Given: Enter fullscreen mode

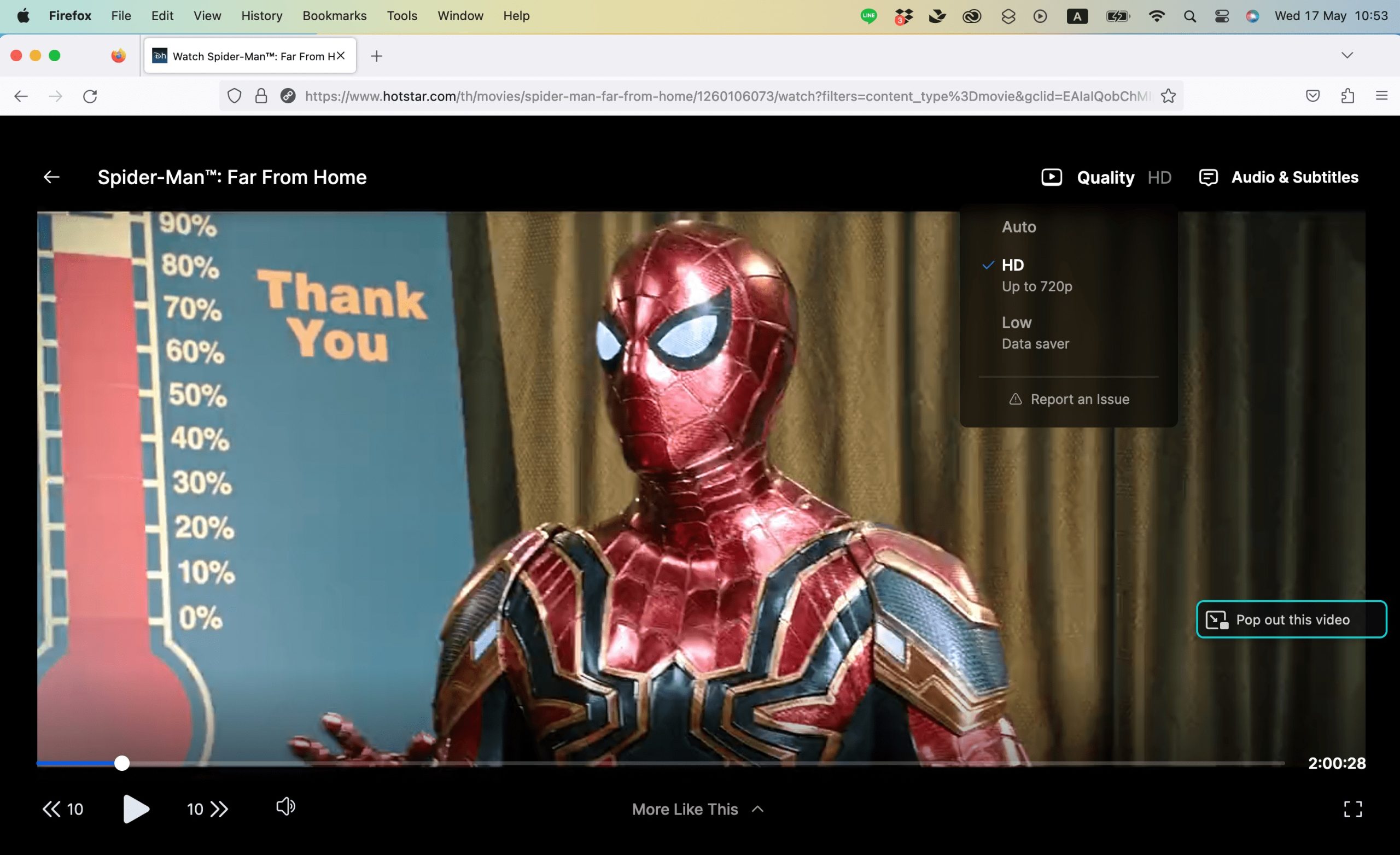Looking at the screenshot, I should click(1352, 809).
